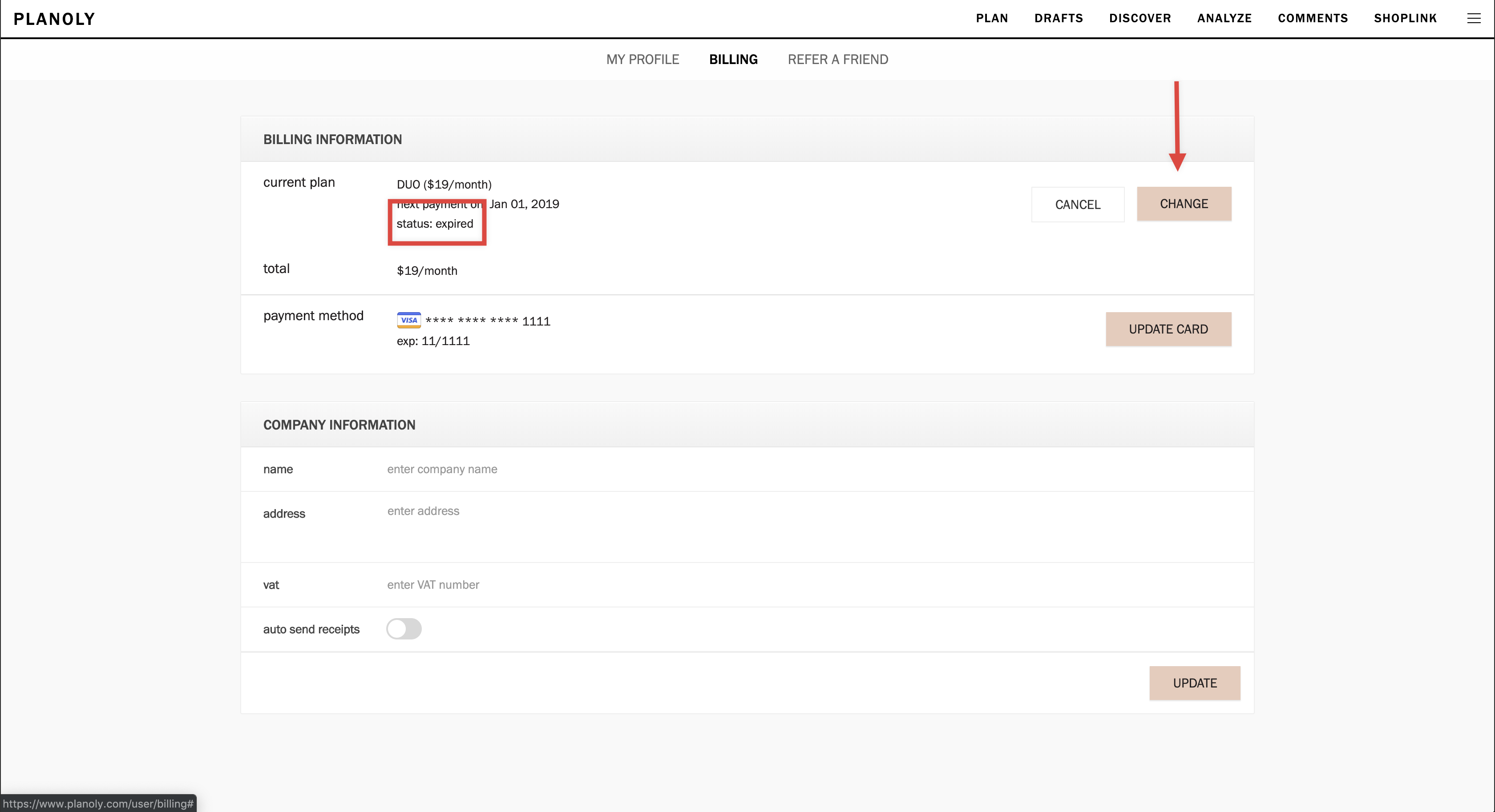This screenshot has height=812, width=1495.
Task: Click the 'current plan' label
Action: point(299,182)
